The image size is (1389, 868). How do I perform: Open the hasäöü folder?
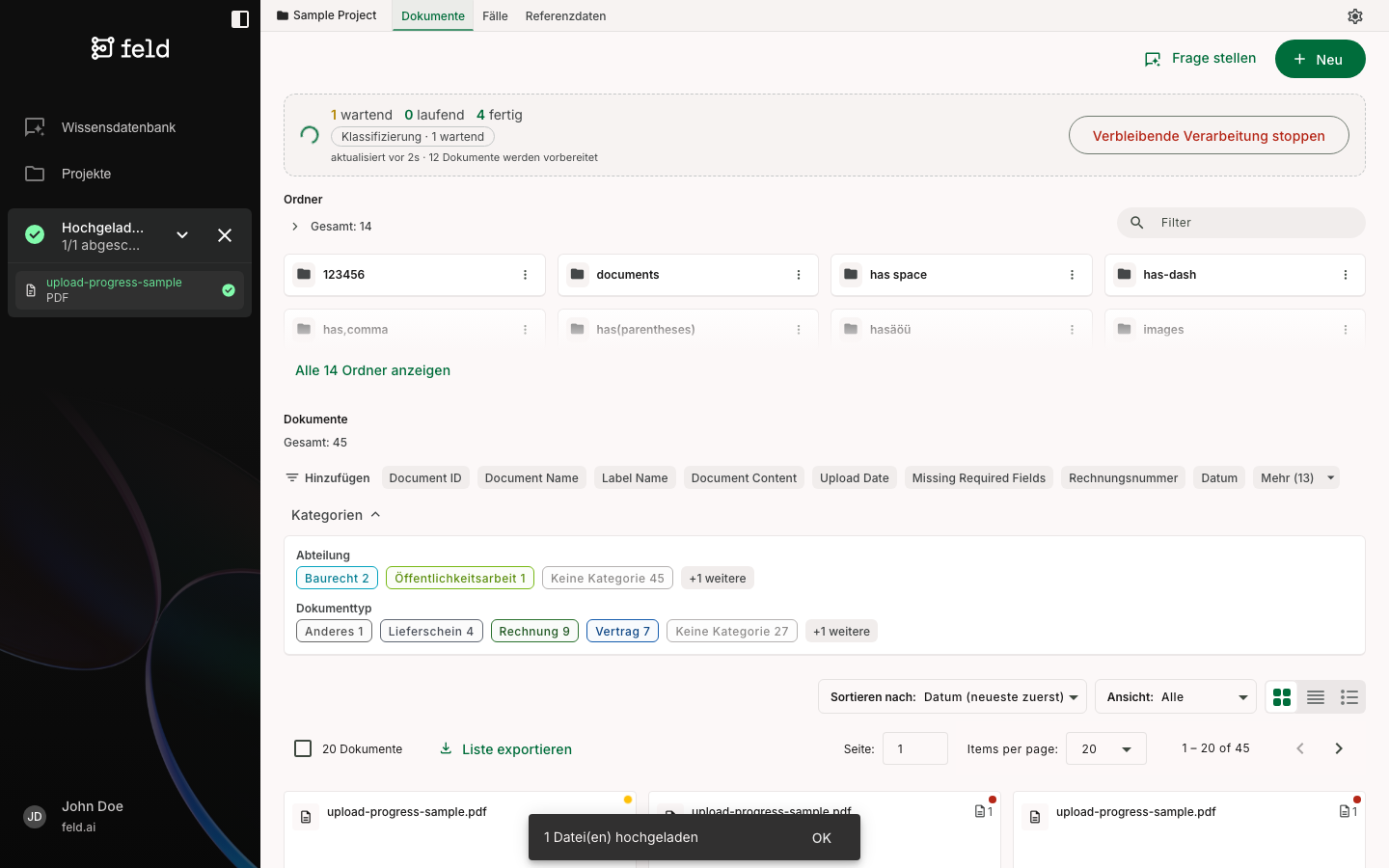(x=961, y=329)
